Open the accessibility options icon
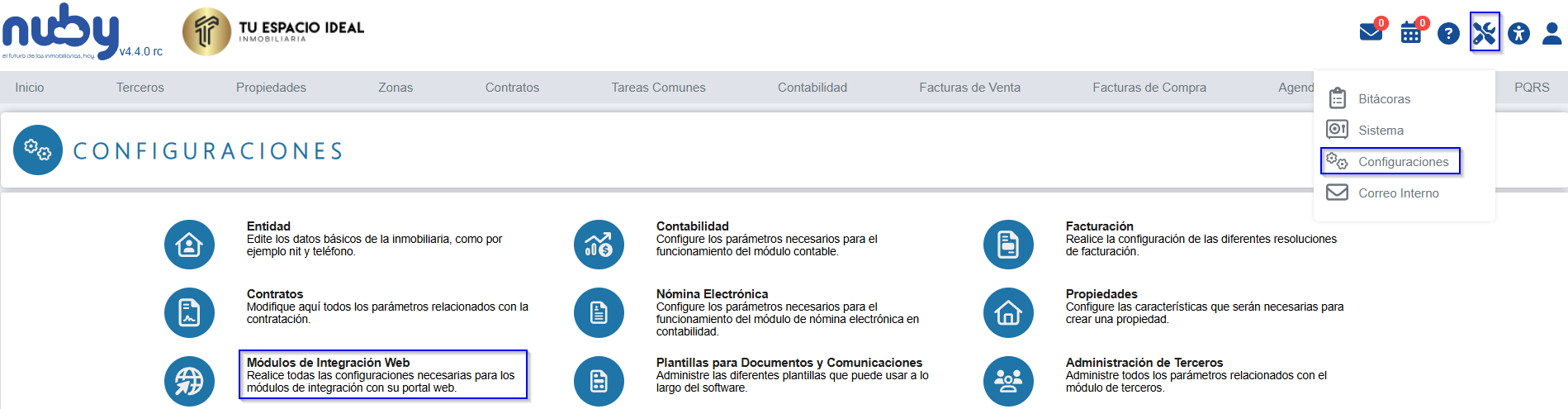The width and height of the screenshot is (1568, 409). click(1518, 33)
